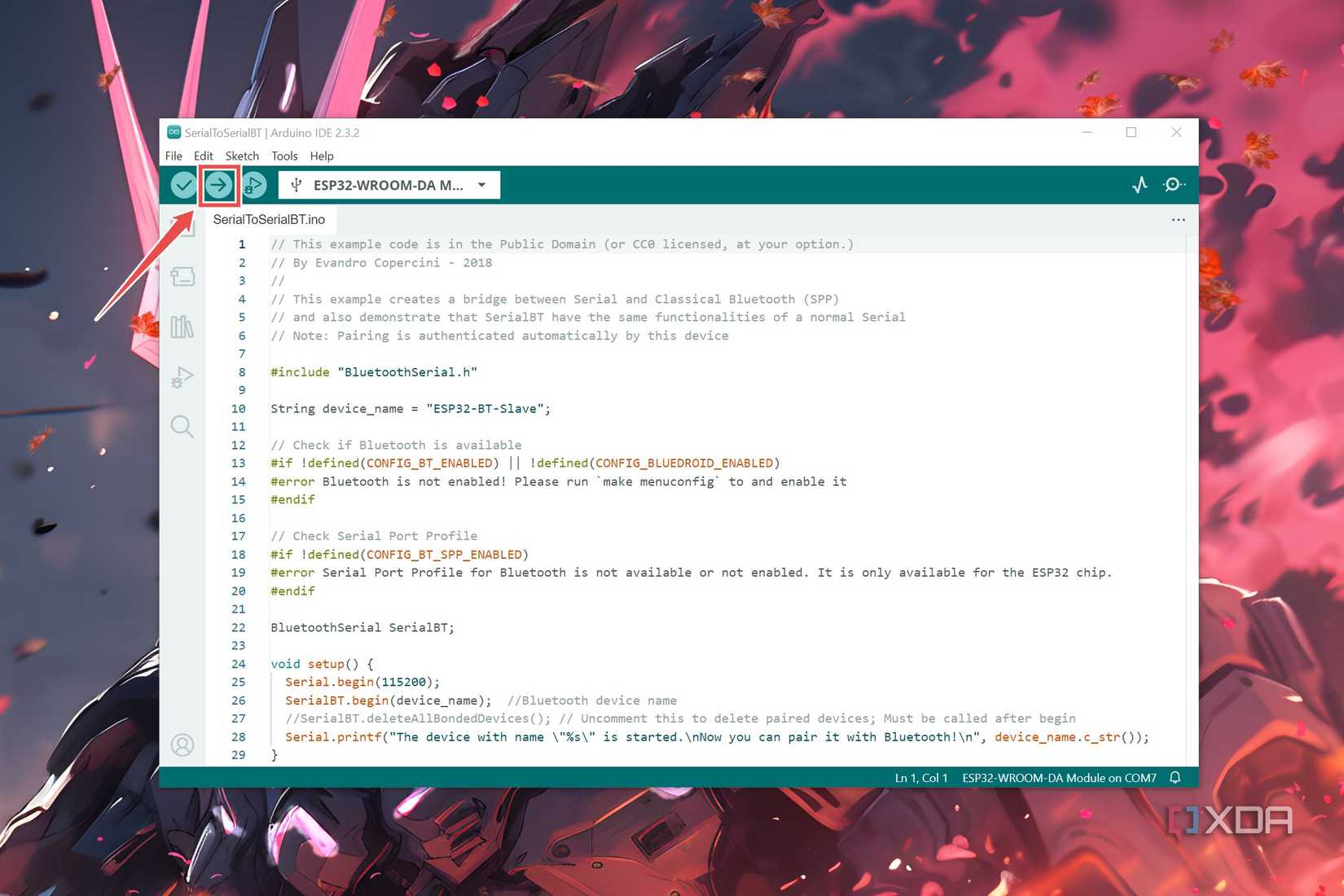This screenshot has width=1344, height=896.
Task: Click the Serial.printf statement on line 28
Action: (717, 737)
